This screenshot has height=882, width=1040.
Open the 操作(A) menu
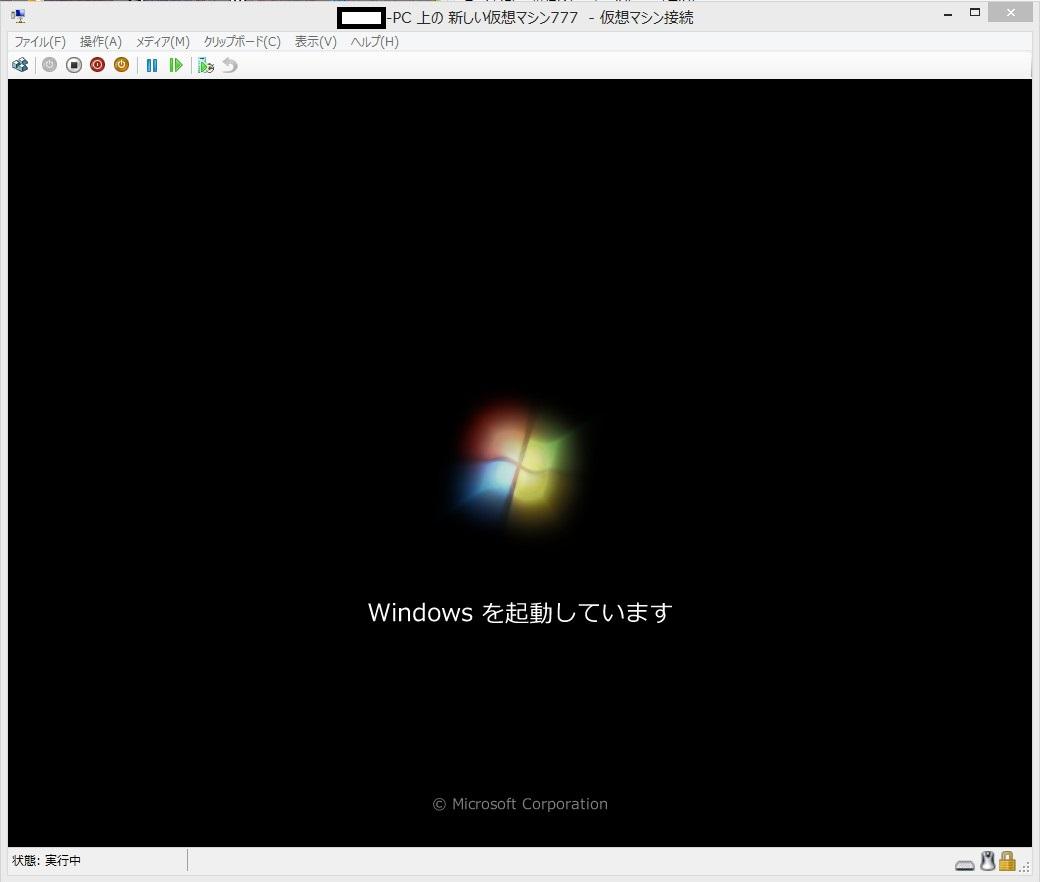[101, 42]
